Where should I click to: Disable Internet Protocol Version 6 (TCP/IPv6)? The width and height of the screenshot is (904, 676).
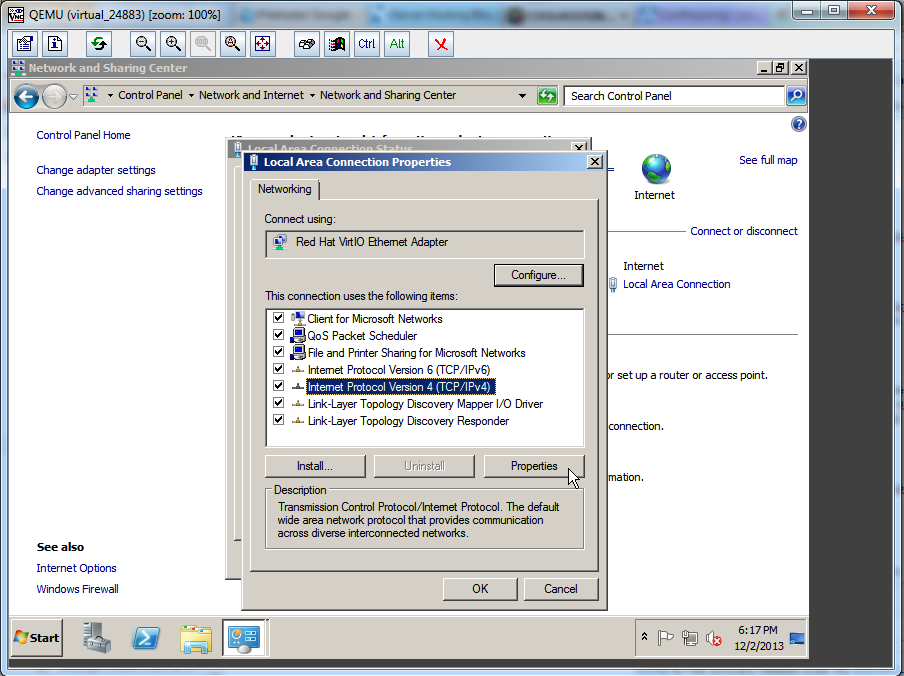point(278,370)
